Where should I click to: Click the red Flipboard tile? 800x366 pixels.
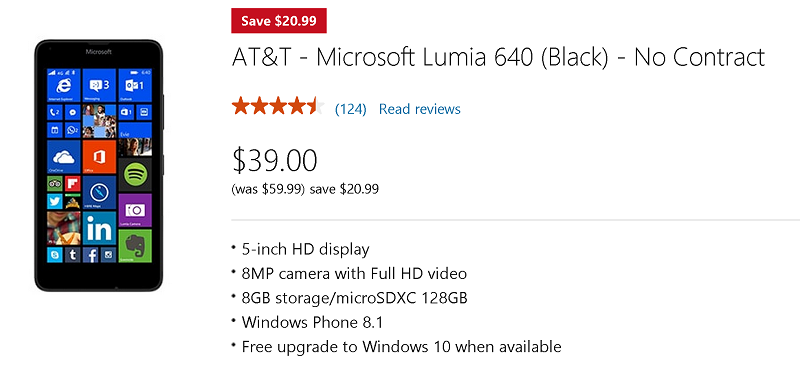[x=72, y=183]
